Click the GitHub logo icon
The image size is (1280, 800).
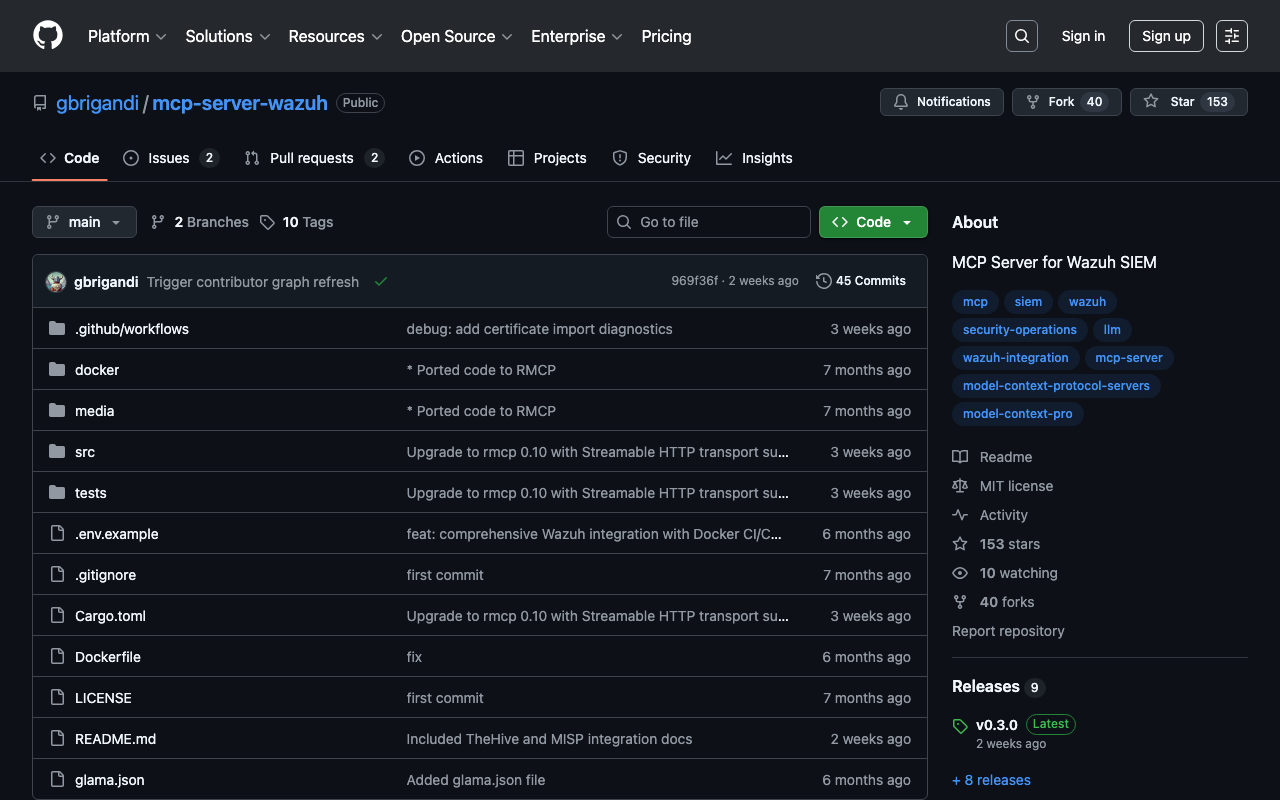point(48,36)
